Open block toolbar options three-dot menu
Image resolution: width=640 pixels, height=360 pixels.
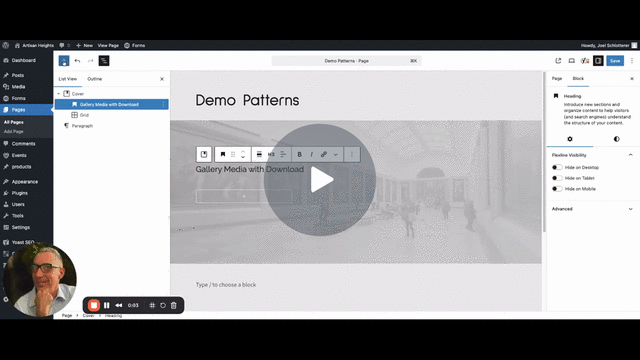pyautogui.click(x=352, y=154)
